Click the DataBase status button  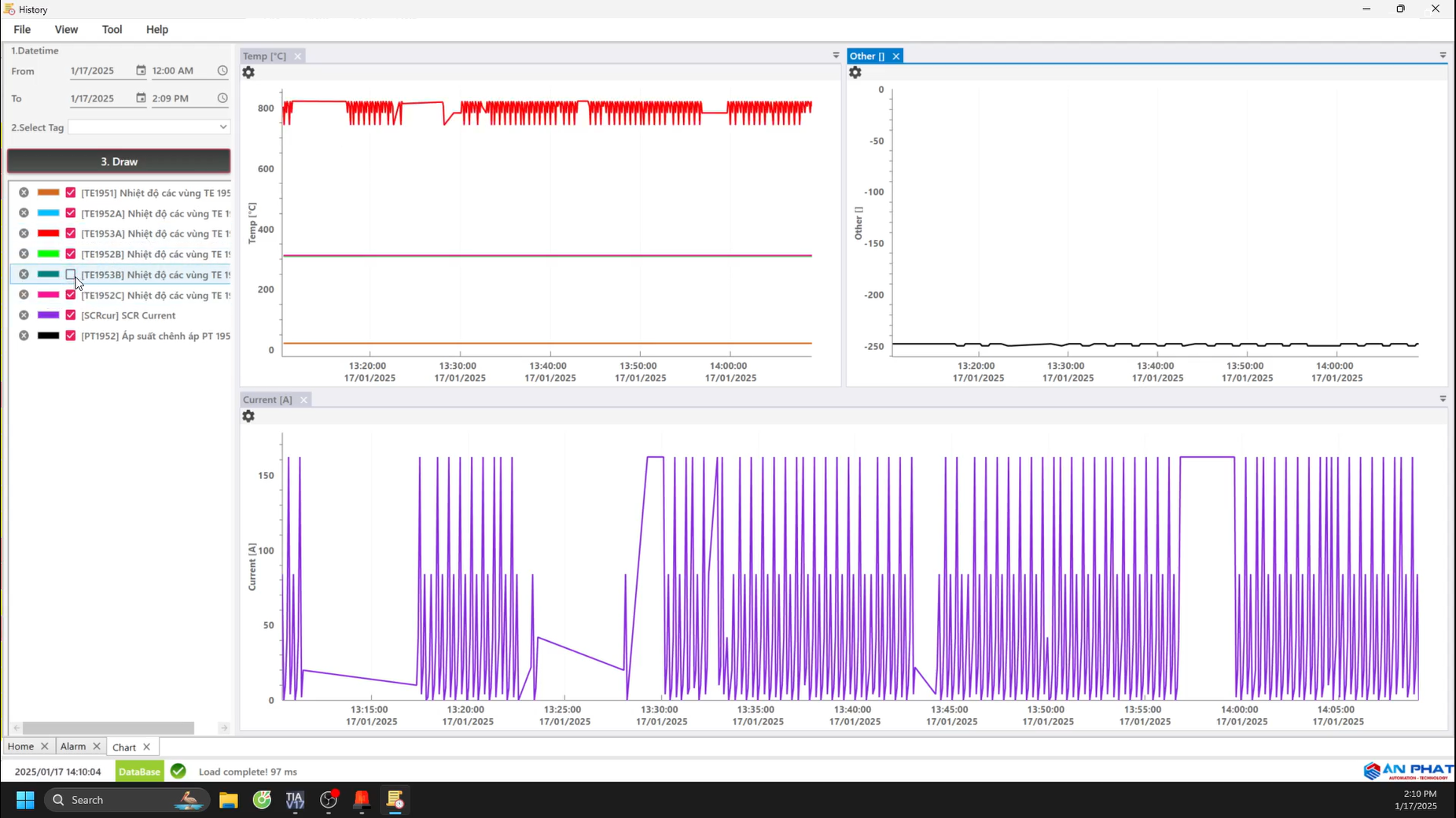pyautogui.click(x=139, y=772)
